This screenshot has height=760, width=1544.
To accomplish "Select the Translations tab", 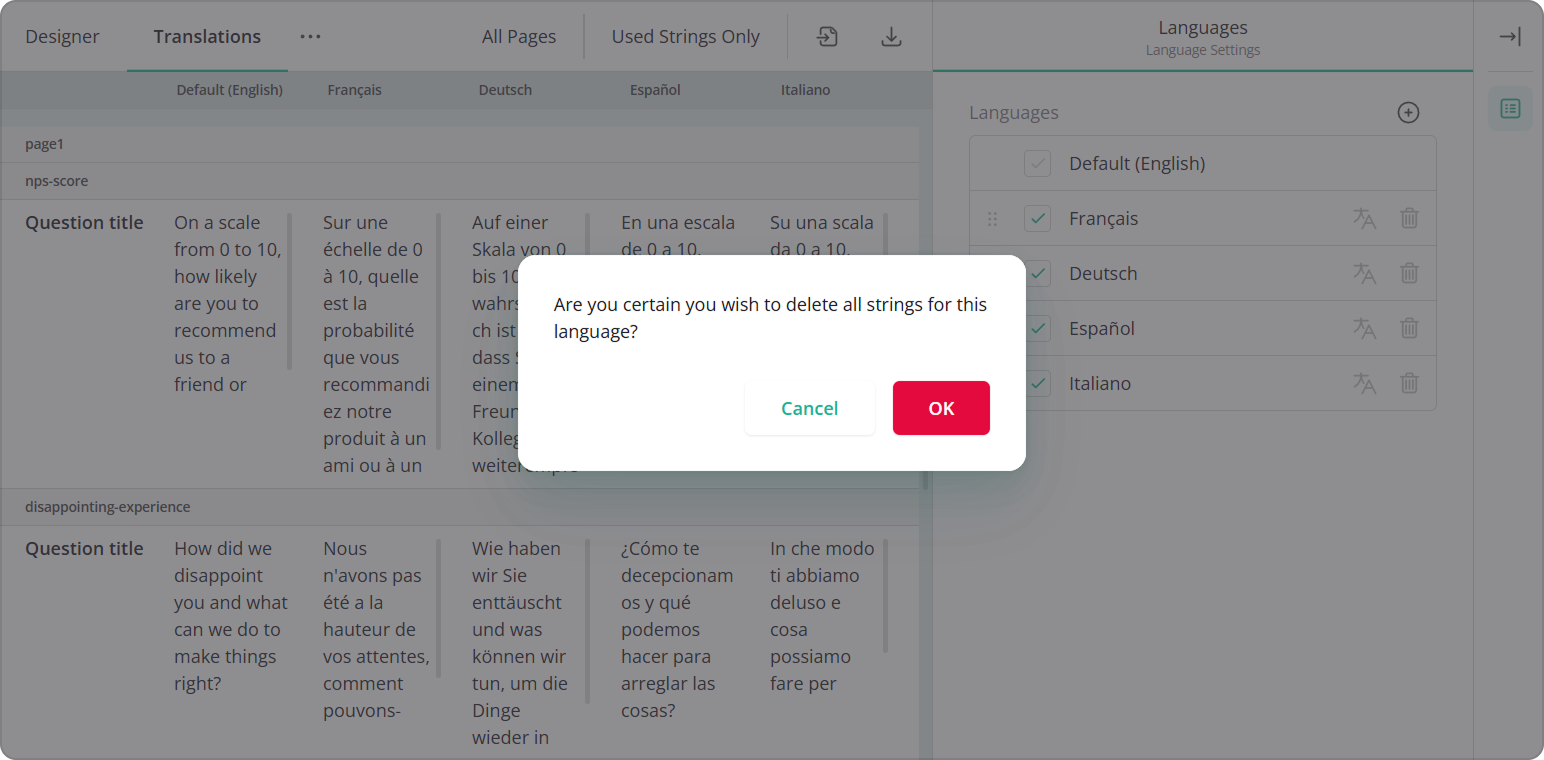I will click(x=207, y=36).
